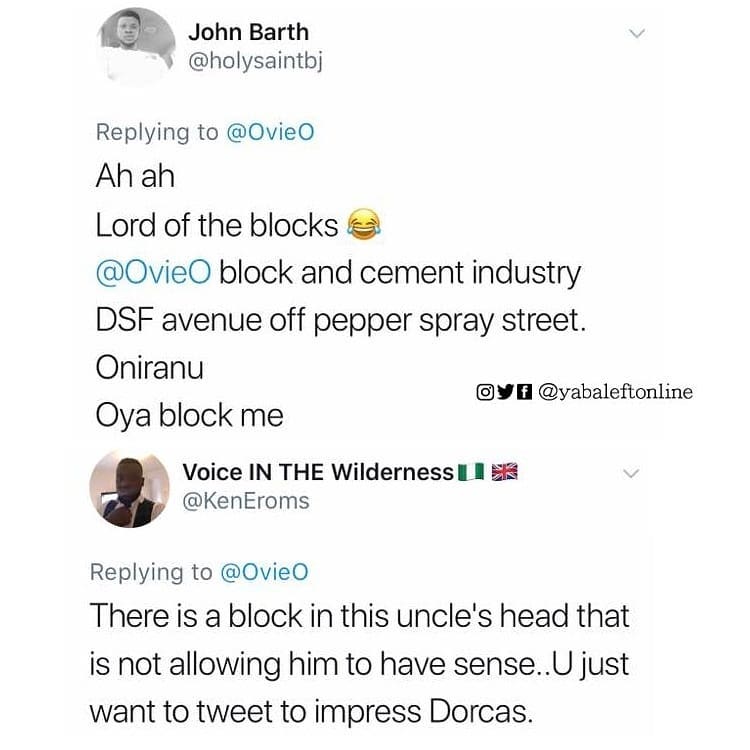The width and height of the screenshot is (750, 750).
Task: Click the @OvieO mention before "block and cement"
Action: [x=153, y=271]
